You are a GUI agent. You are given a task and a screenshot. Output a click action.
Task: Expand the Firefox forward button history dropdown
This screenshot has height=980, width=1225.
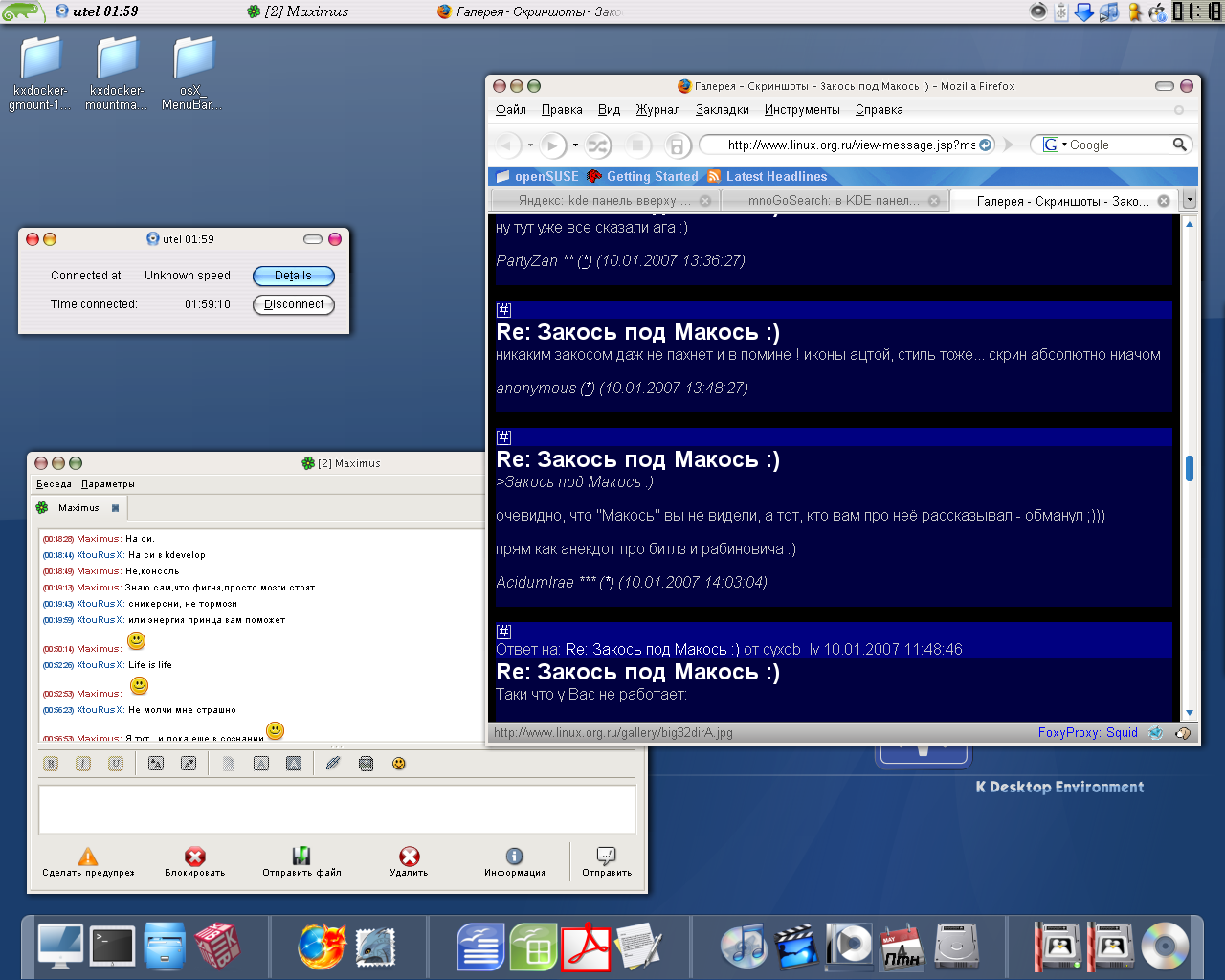[575, 145]
